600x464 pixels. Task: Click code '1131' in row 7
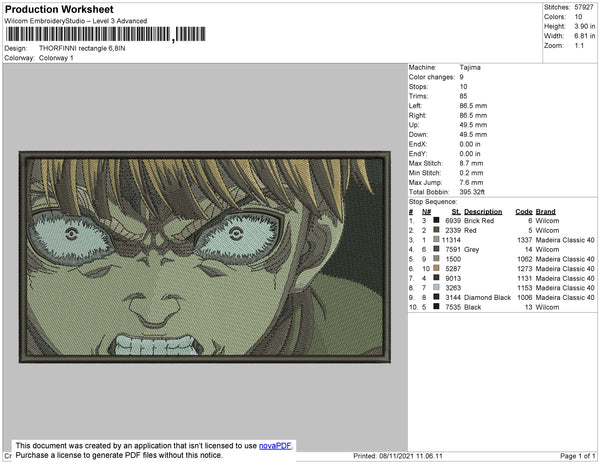point(525,278)
